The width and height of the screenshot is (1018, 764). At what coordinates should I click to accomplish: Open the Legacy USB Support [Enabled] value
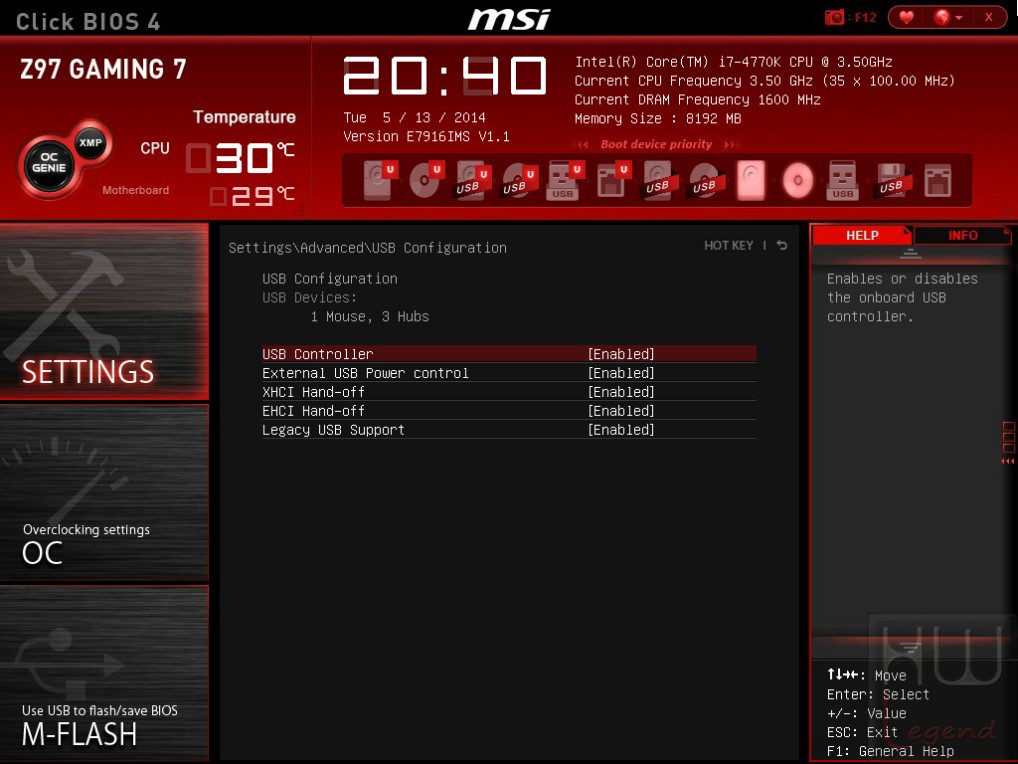(x=621, y=430)
